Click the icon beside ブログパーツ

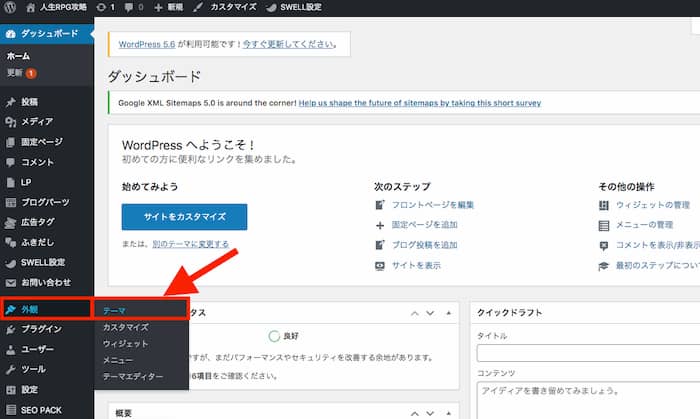(x=11, y=203)
